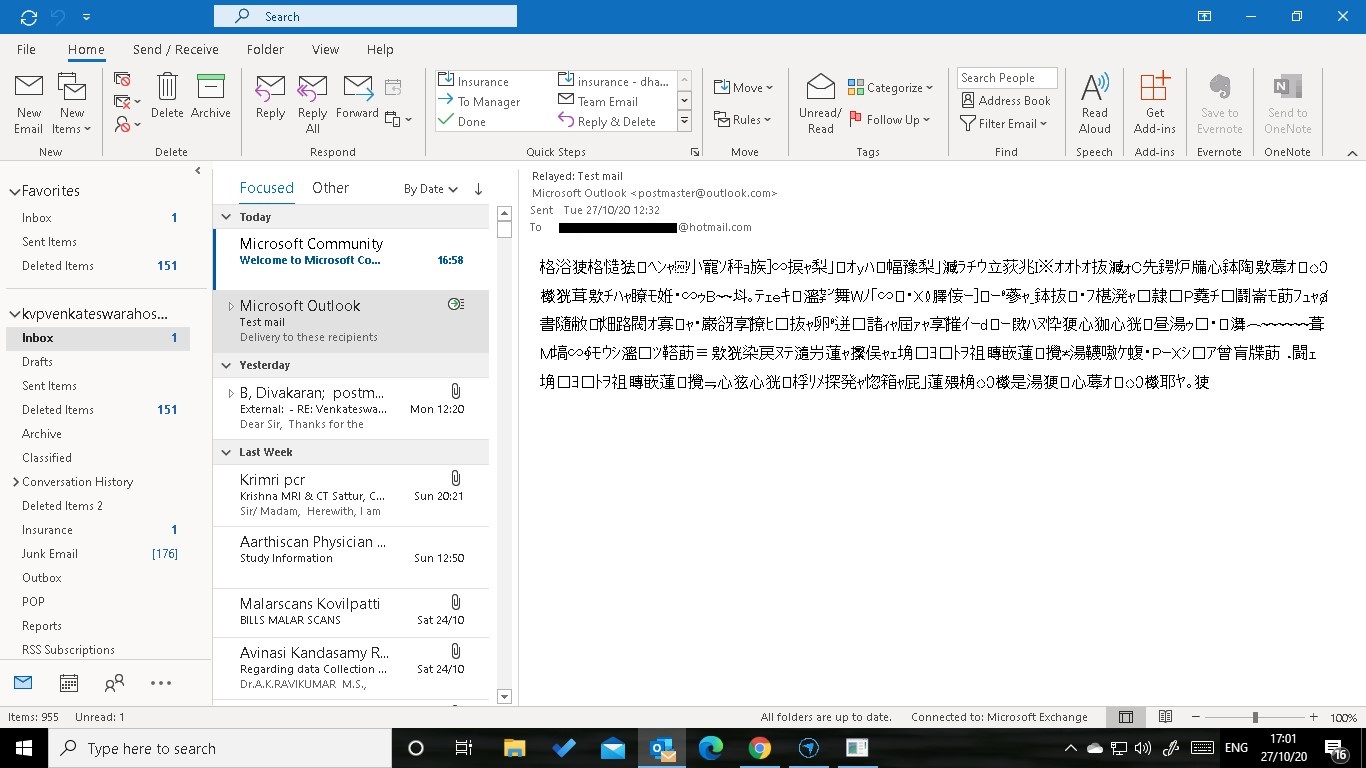Open the Microsoft Community welcome email

coord(351,258)
